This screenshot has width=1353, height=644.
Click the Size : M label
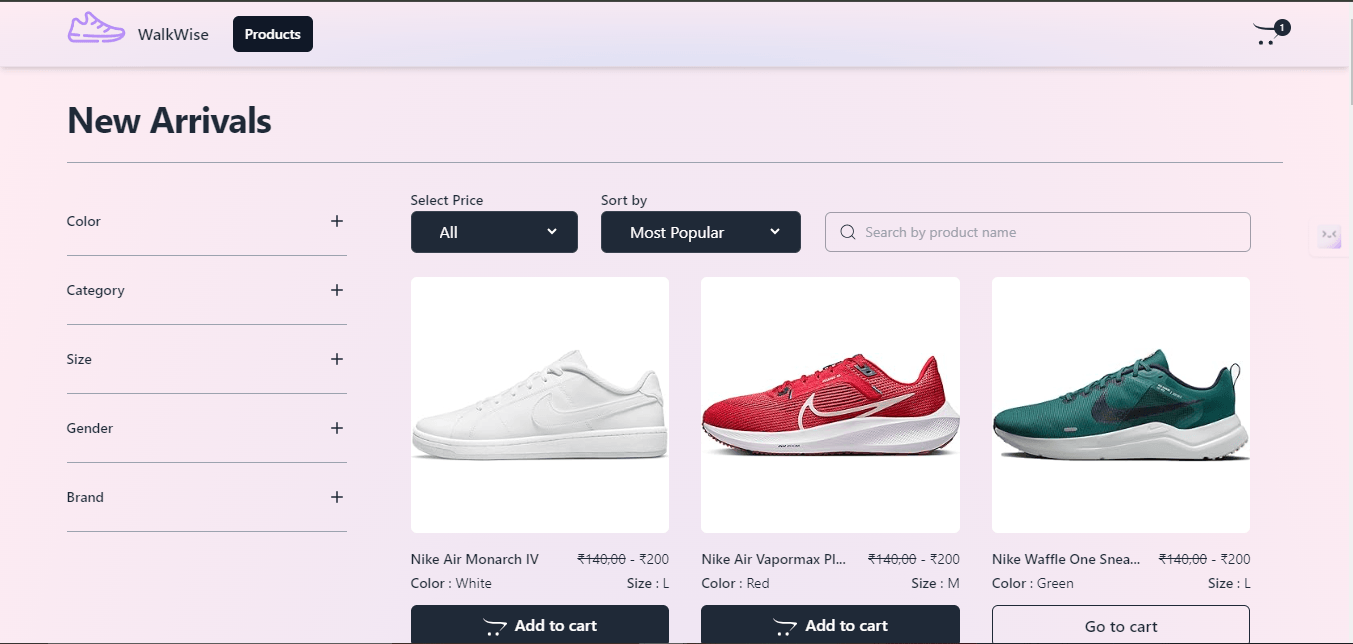(935, 583)
